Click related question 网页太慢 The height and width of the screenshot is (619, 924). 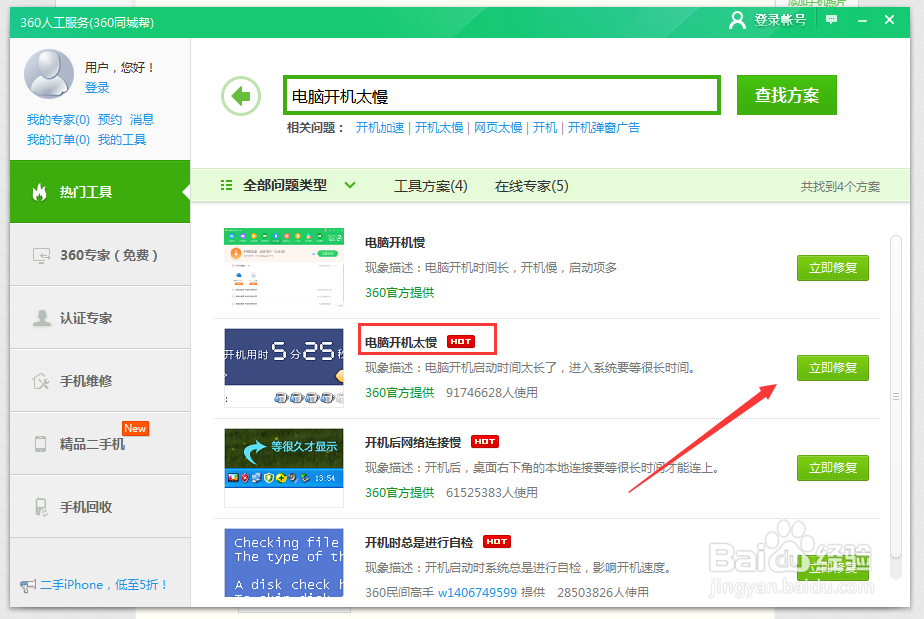click(x=498, y=128)
